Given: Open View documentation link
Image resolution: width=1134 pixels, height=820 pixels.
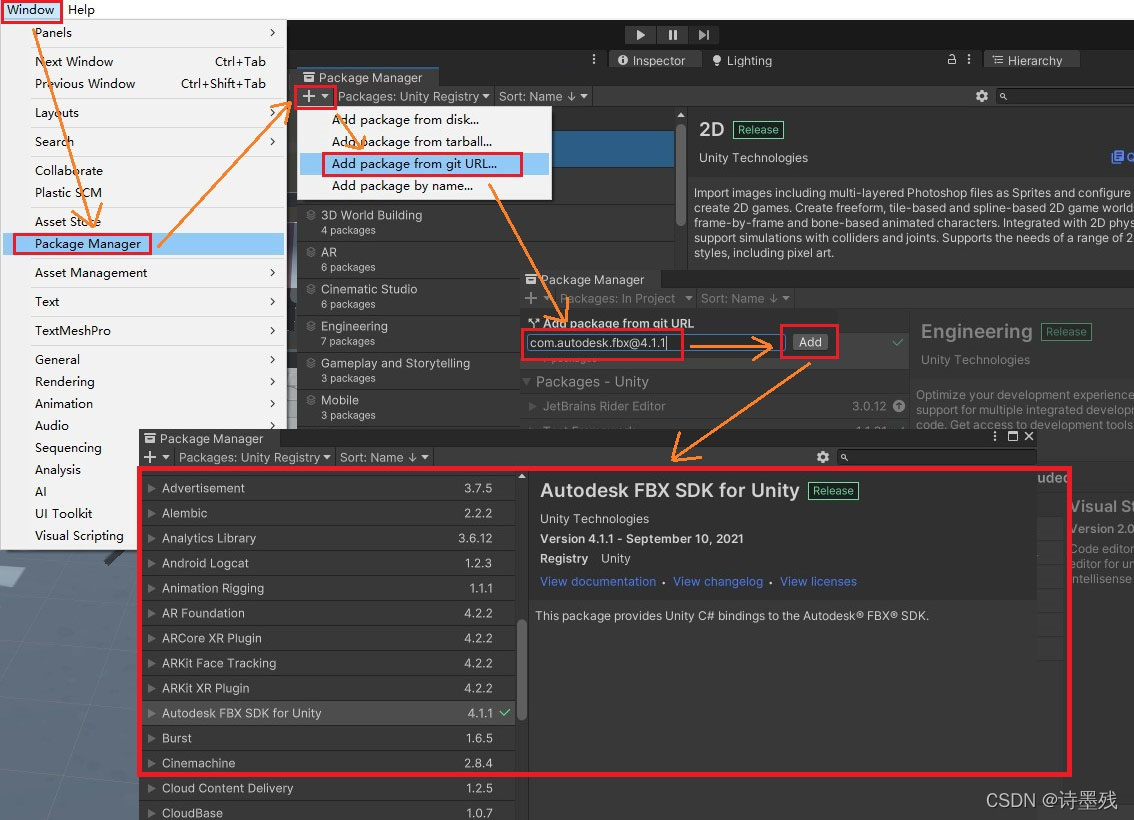Looking at the screenshot, I should click(x=597, y=581).
